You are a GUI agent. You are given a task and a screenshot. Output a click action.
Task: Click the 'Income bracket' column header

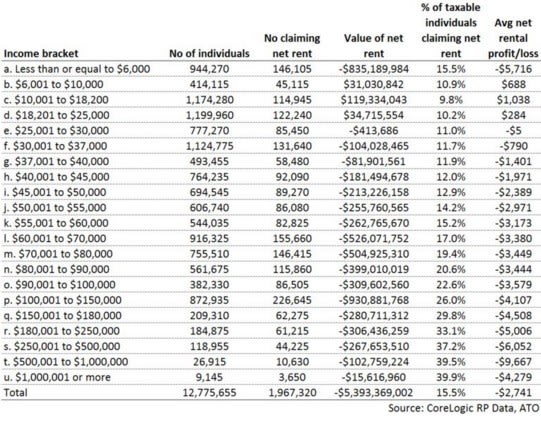pyautogui.click(x=41, y=53)
